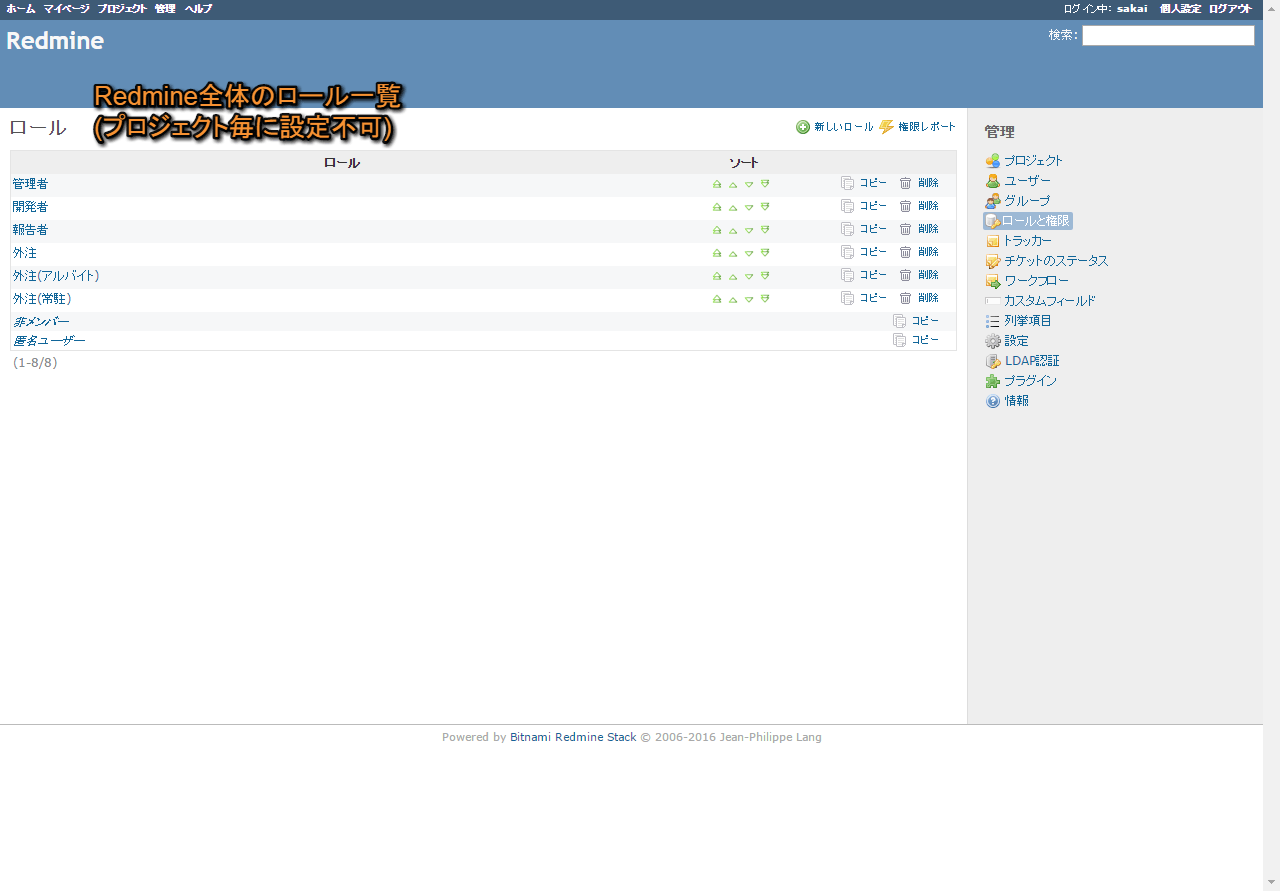Click ログアウト to sign out
This screenshot has width=1280, height=891.
click(1230, 8)
